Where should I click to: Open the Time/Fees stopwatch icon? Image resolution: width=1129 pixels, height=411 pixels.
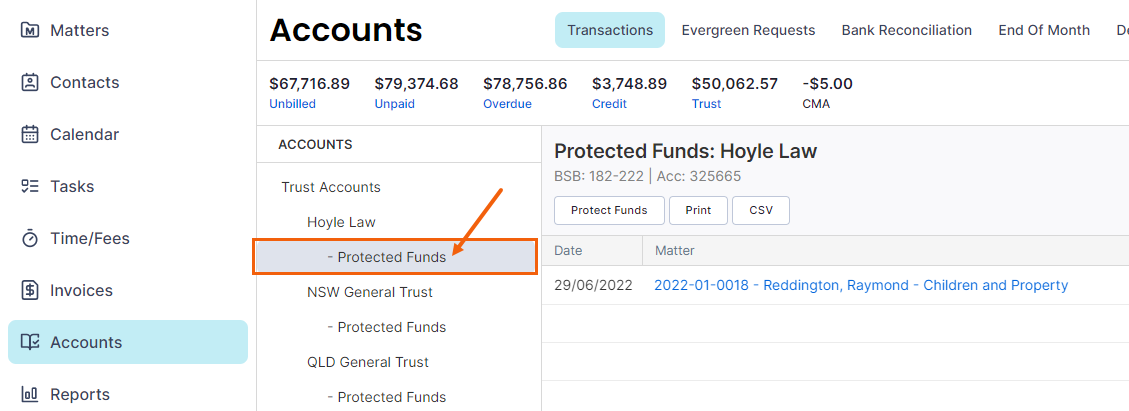click(30, 238)
